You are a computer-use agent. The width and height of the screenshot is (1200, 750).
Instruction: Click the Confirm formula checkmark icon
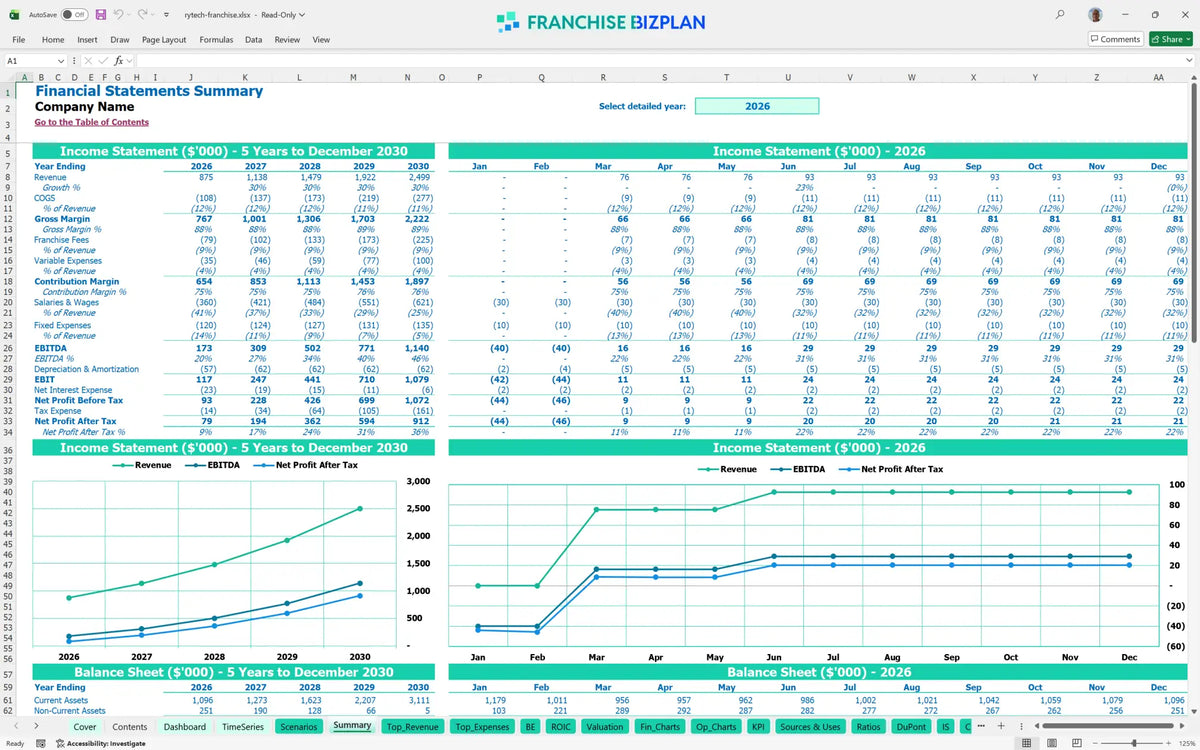coord(102,61)
